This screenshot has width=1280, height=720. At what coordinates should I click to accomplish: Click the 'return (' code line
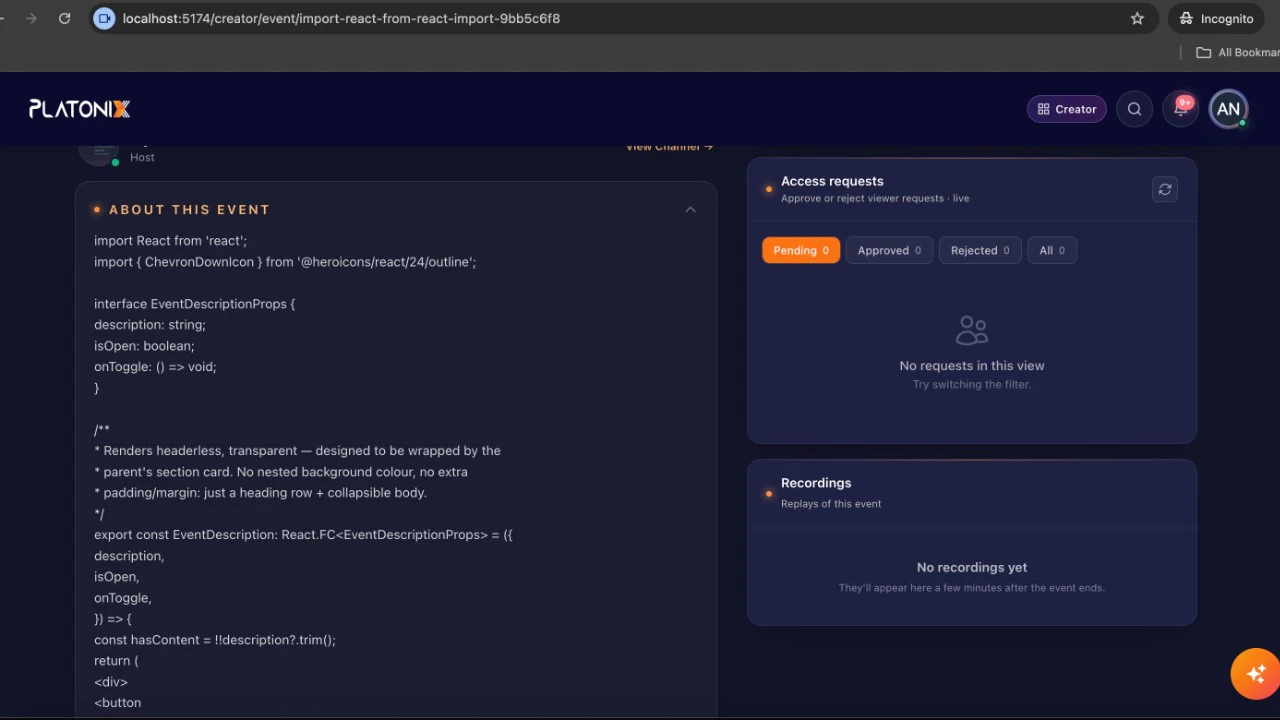[x=117, y=661]
